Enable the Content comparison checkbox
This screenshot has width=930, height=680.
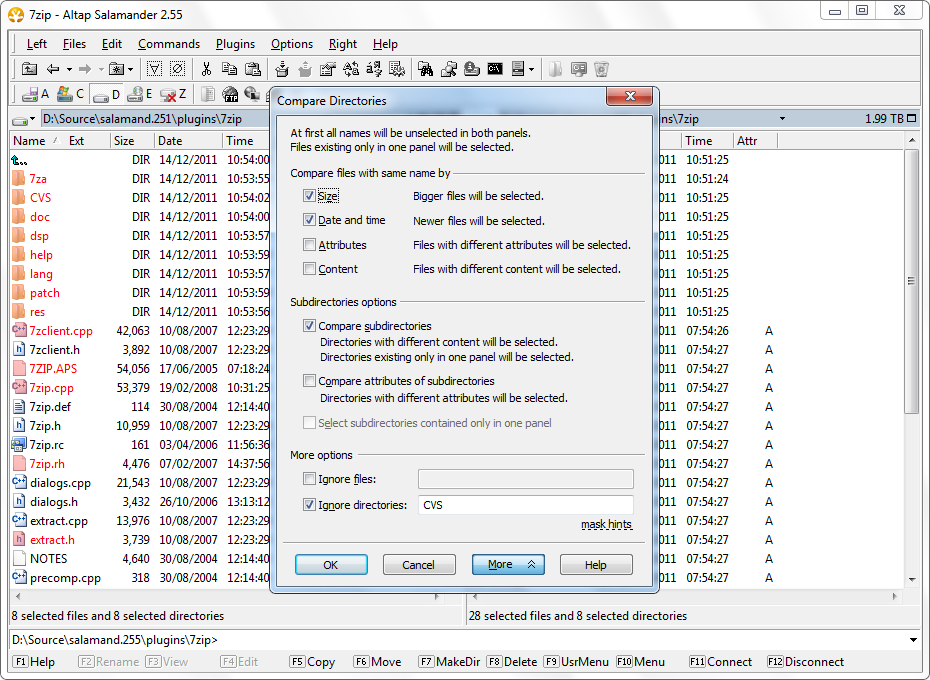pyautogui.click(x=309, y=269)
